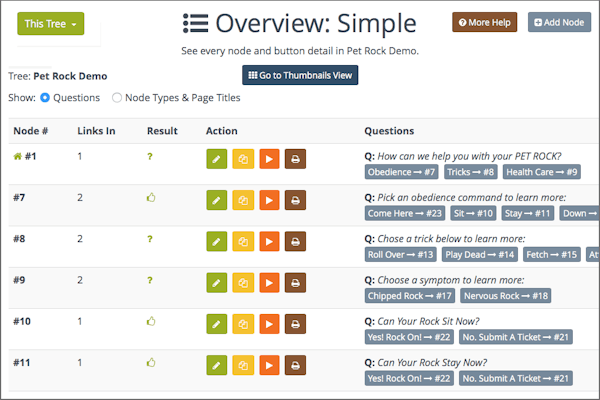This screenshot has width=600, height=400.
Task: Print node #9 using the printer icon
Action: (x=295, y=283)
